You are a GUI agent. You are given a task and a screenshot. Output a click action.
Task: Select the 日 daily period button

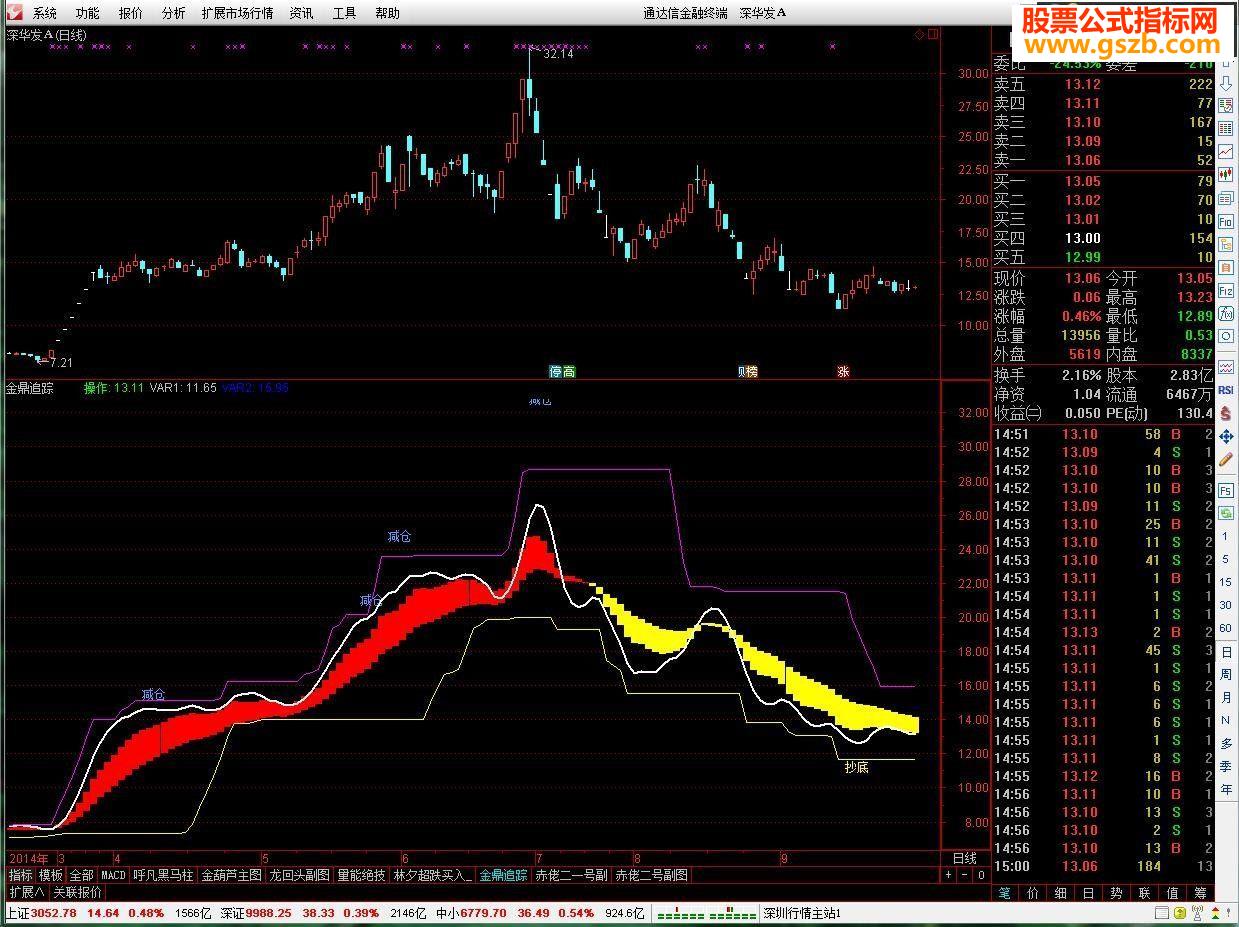1226,652
